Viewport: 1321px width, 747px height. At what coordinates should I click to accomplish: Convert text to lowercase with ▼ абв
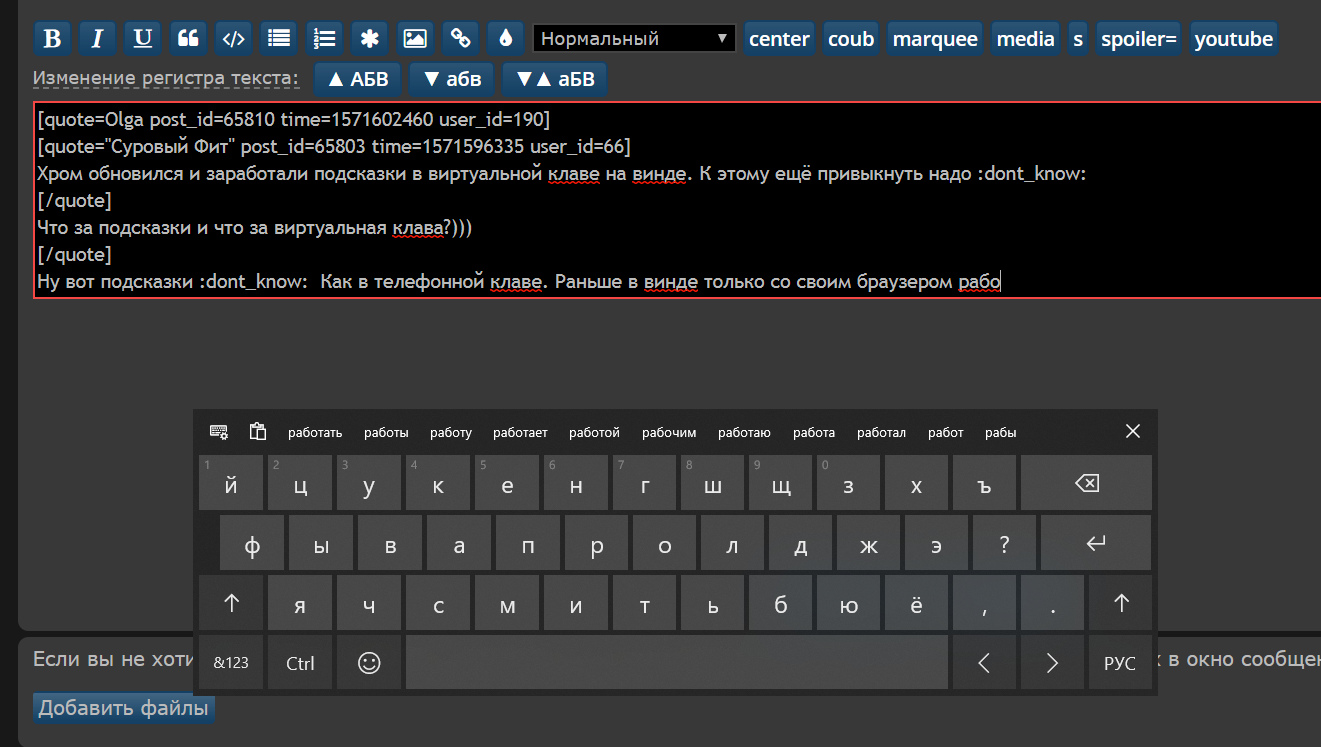point(452,79)
